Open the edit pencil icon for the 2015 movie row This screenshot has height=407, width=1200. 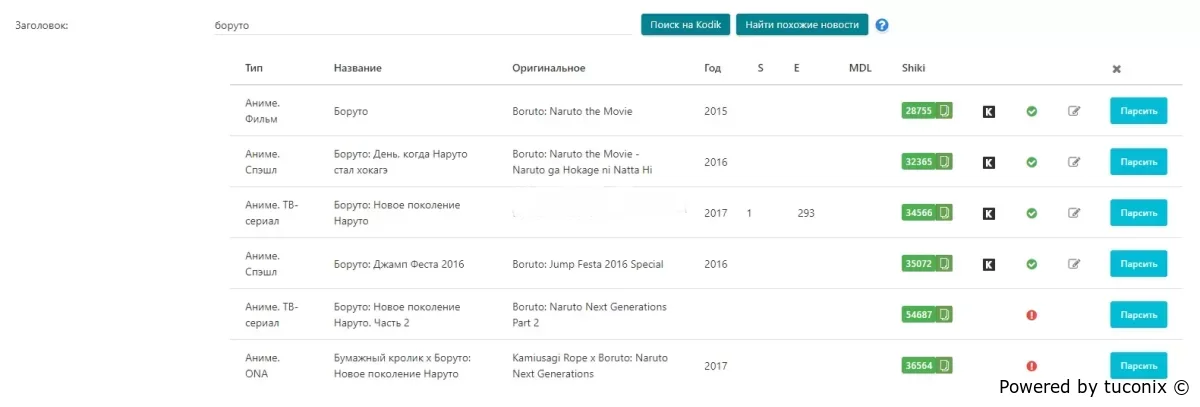tap(1074, 111)
